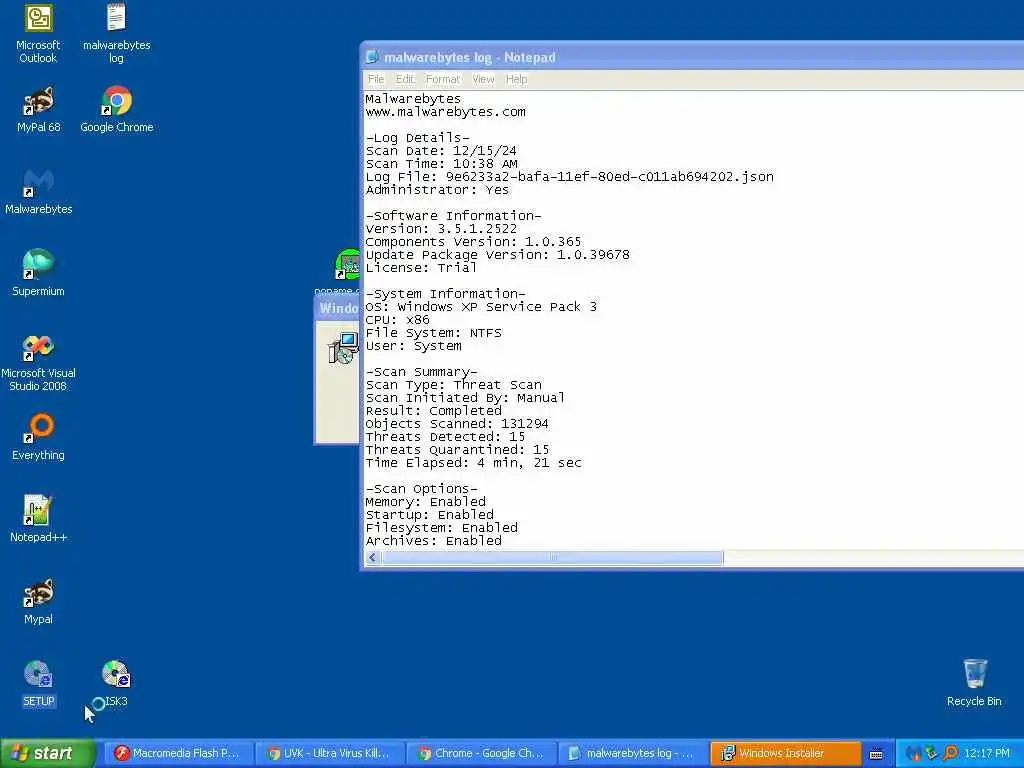The height and width of the screenshot is (768, 1024).
Task: Open the Notepad Format menu
Action: (x=443, y=79)
